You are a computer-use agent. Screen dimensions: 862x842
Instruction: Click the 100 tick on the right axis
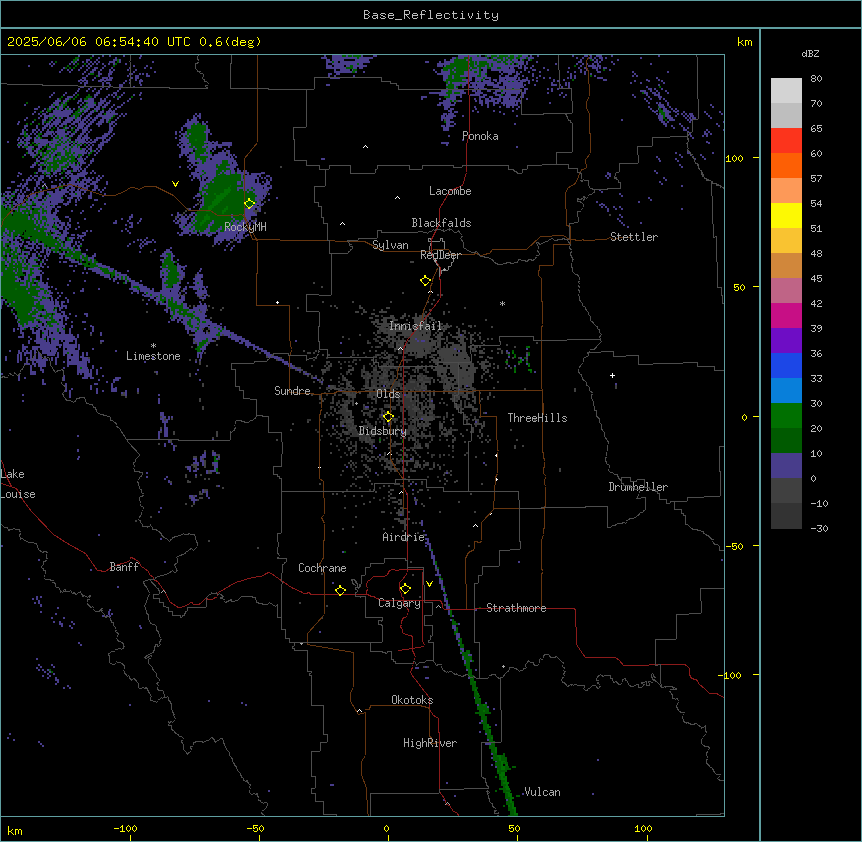tap(734, 158)
